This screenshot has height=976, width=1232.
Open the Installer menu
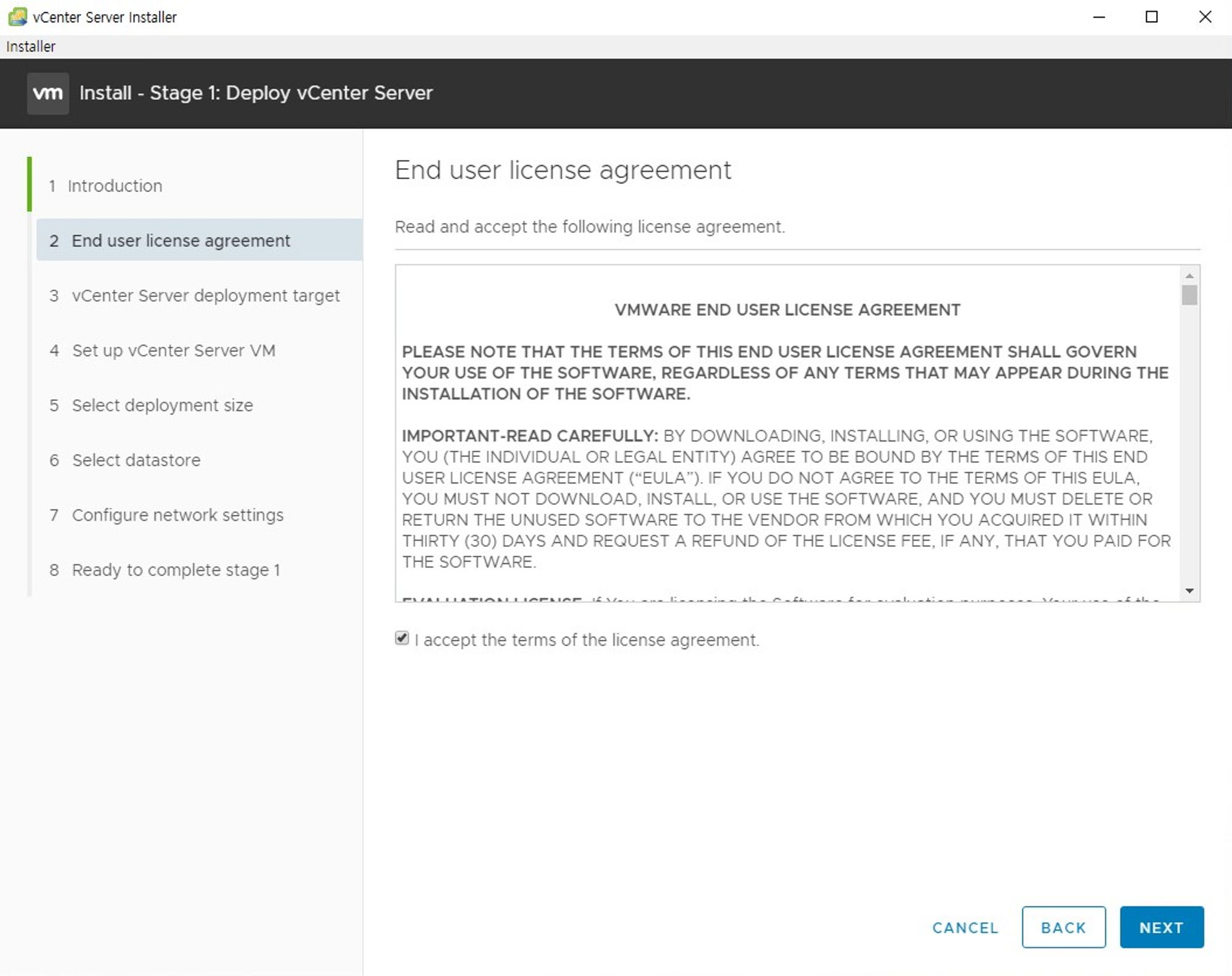[x=31, y=47]
